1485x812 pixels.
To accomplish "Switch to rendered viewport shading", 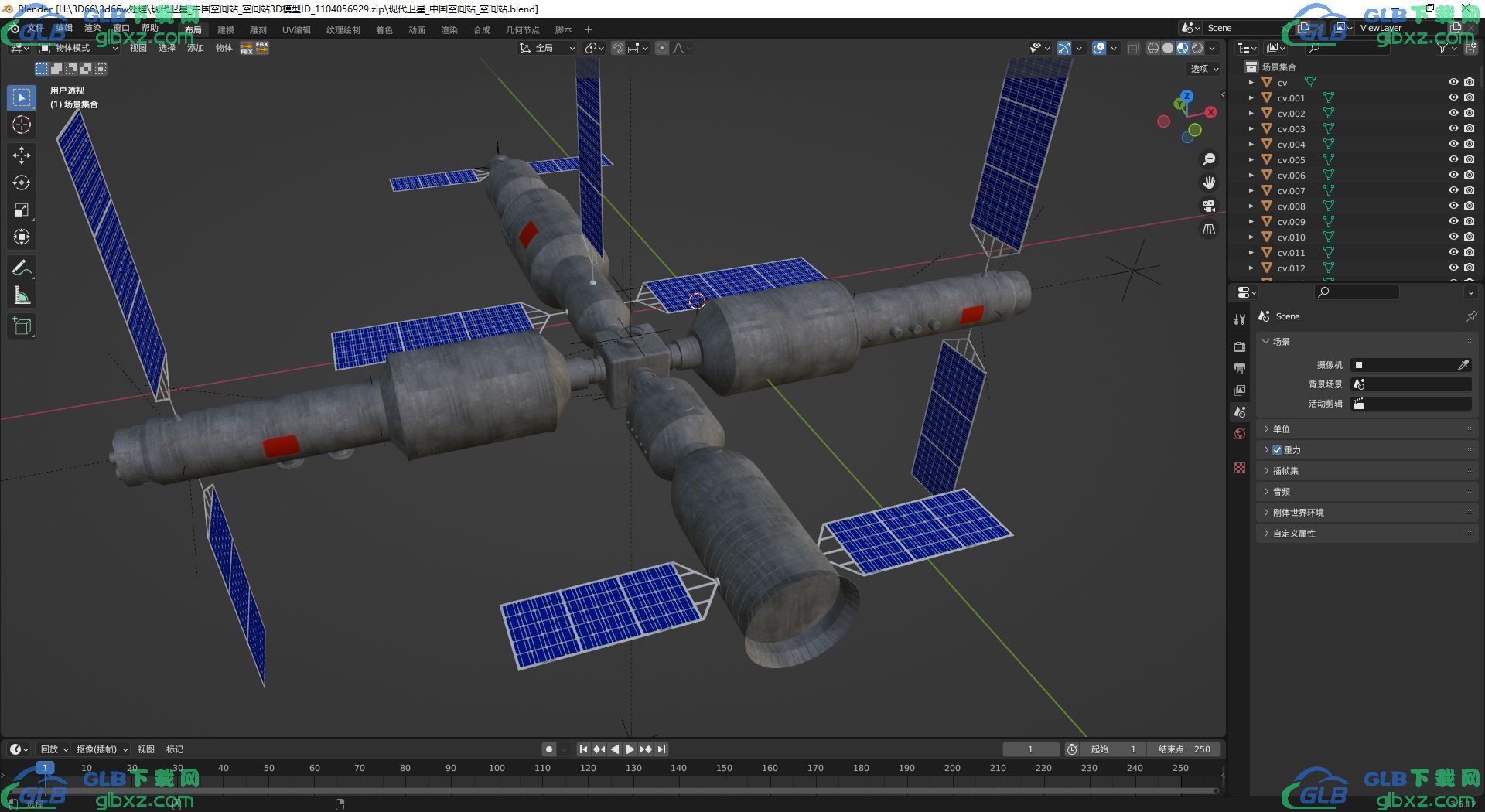I will [x=1197, y=48].
